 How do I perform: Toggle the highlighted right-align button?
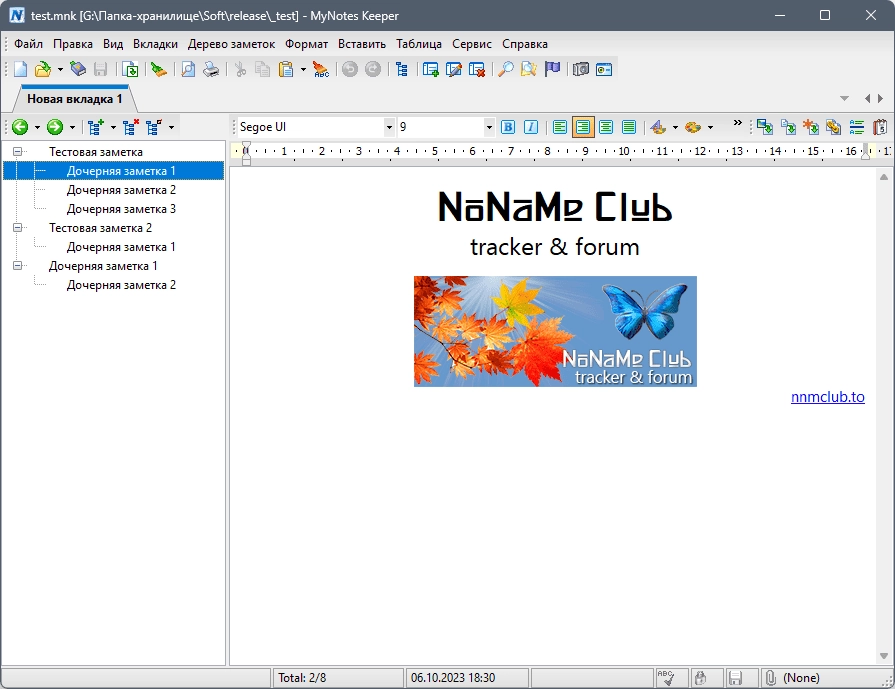[583, 127]
